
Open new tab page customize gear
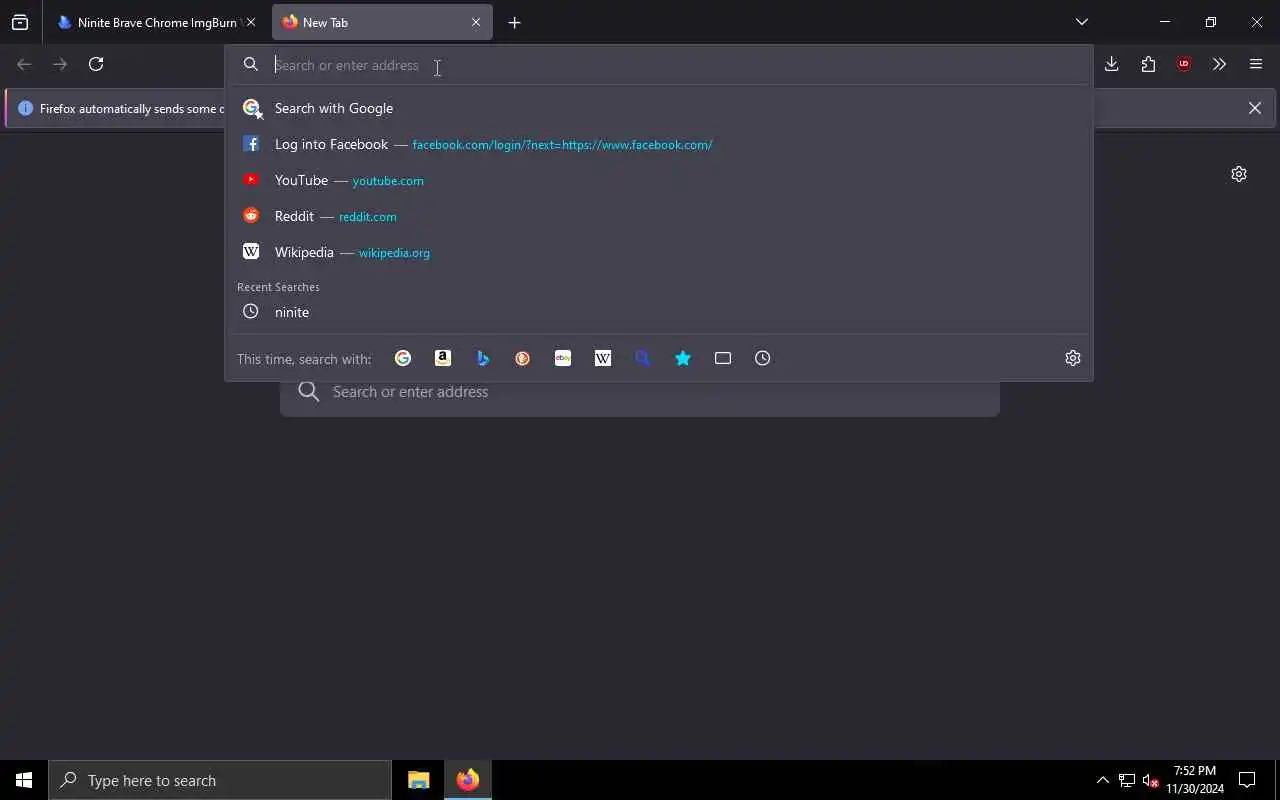(1239, 174)
